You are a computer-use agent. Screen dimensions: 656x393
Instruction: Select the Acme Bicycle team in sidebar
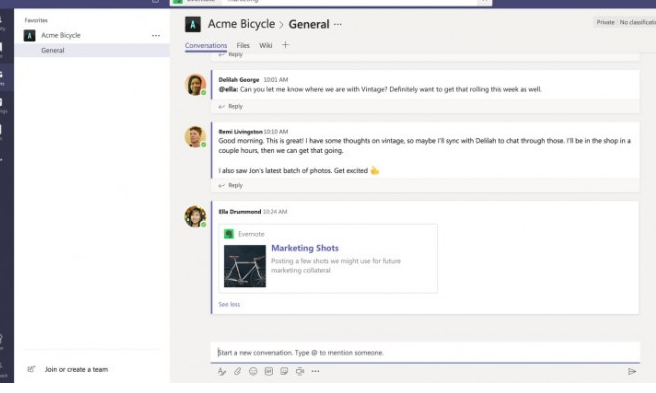click(92, 36)
